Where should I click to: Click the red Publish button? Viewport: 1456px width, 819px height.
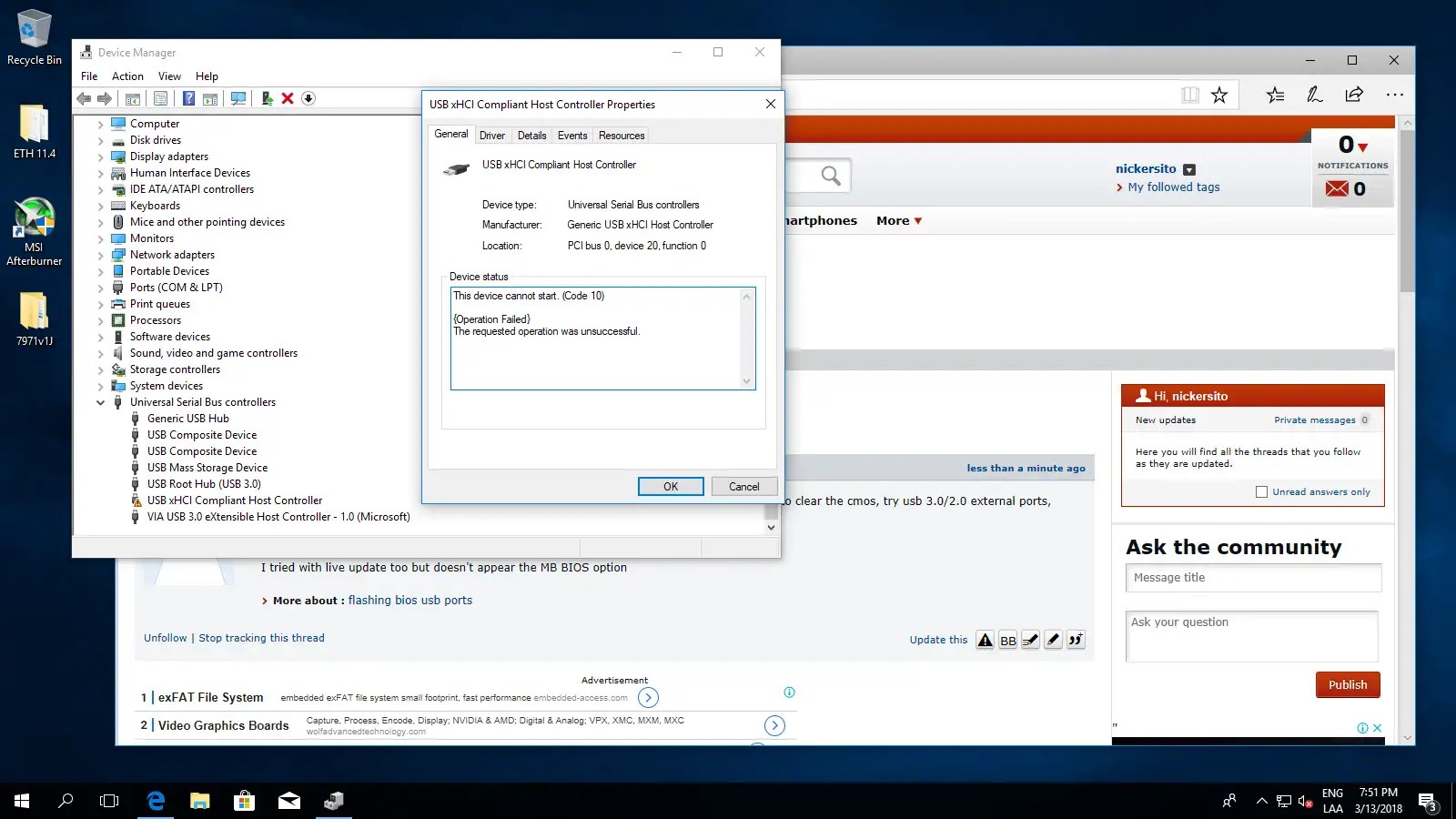[1348, 685]
